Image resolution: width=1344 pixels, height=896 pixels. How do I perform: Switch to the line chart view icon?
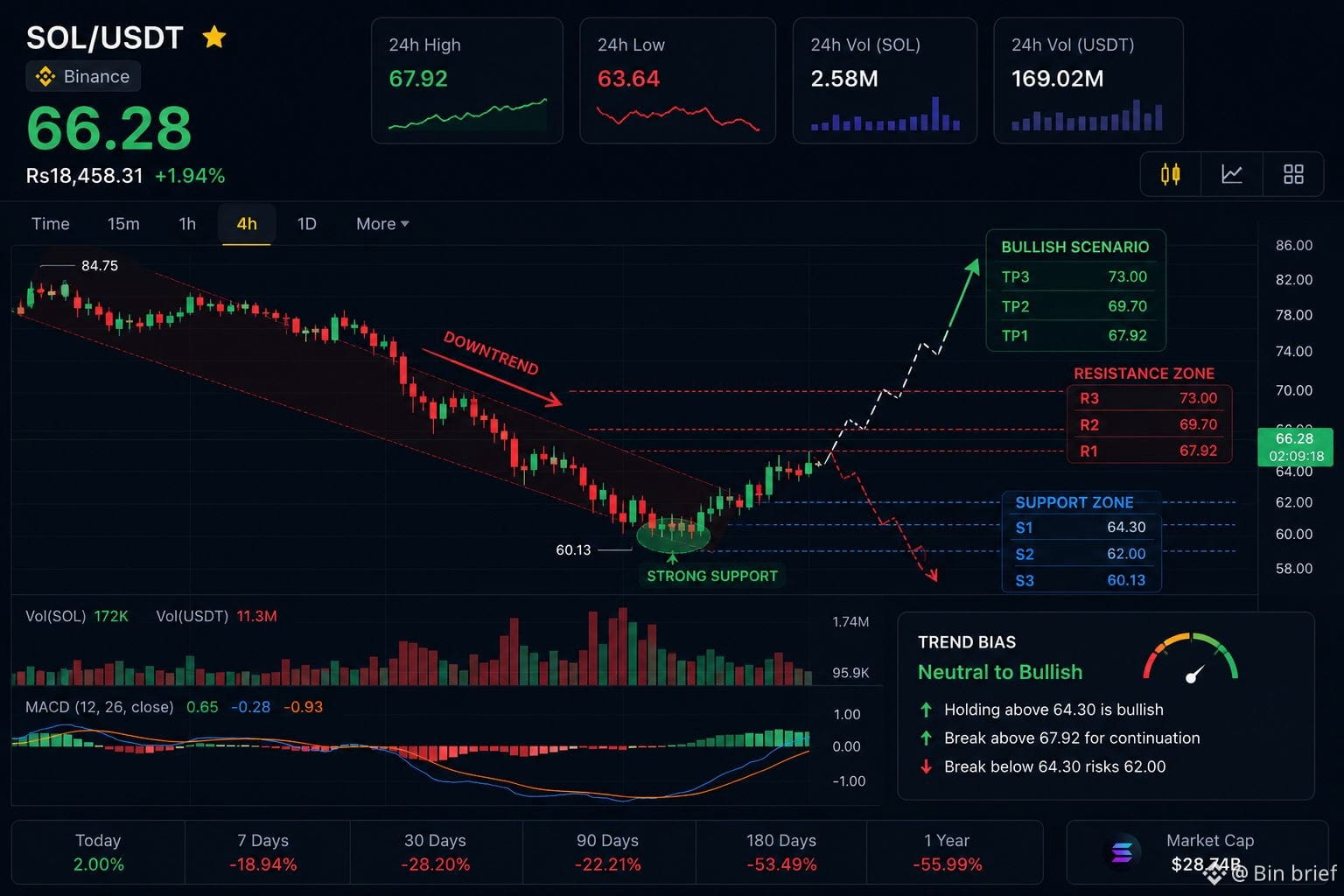coord(1232,174)
